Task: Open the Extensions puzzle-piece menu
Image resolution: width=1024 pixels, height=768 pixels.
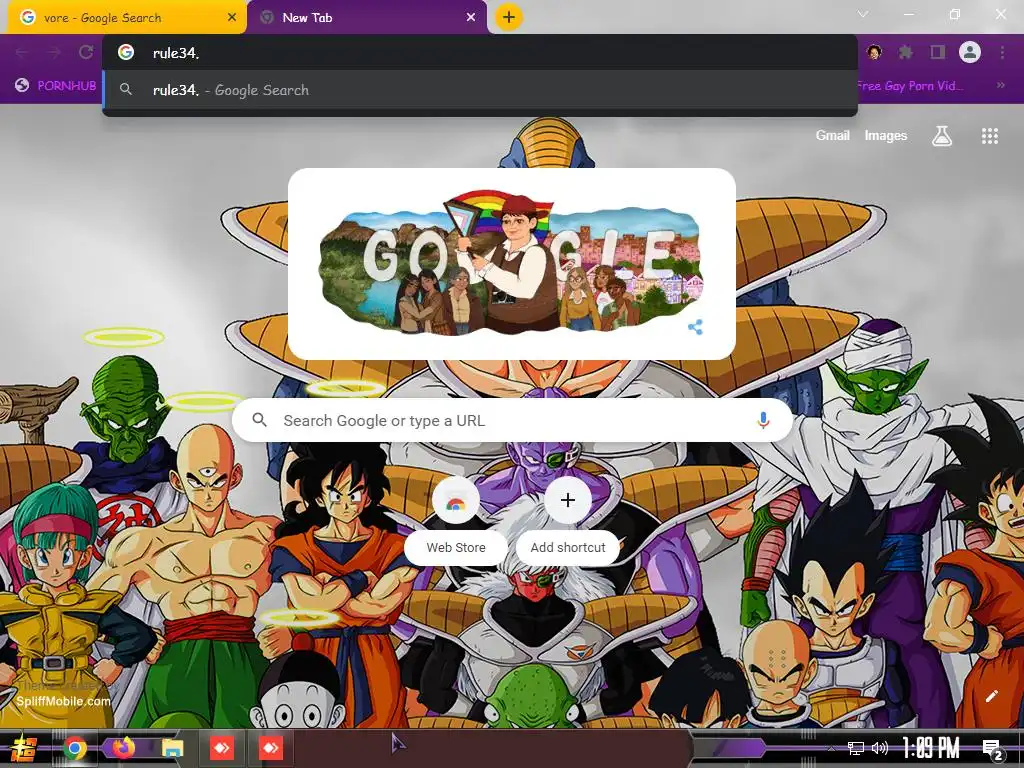Action: point(905,52)
